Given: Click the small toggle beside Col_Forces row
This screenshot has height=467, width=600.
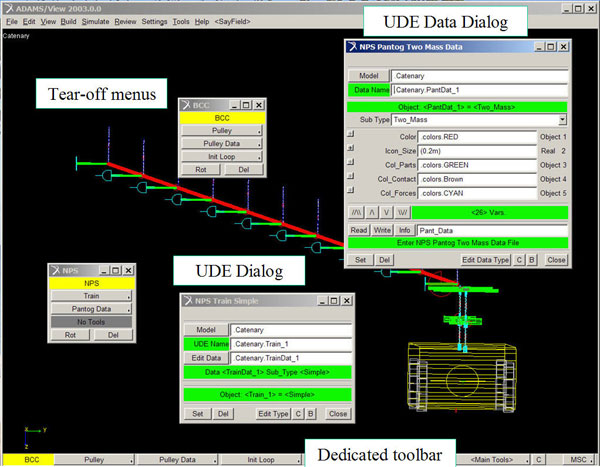Looking at the screenshot, I should click(x=351, y=190).
